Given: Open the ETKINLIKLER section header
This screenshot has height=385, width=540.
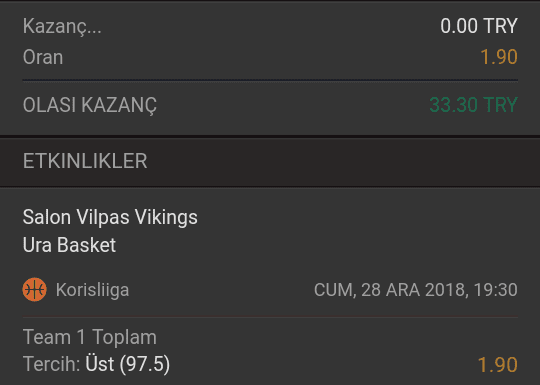Looking at the screenshot, I should tap(85, 161).
